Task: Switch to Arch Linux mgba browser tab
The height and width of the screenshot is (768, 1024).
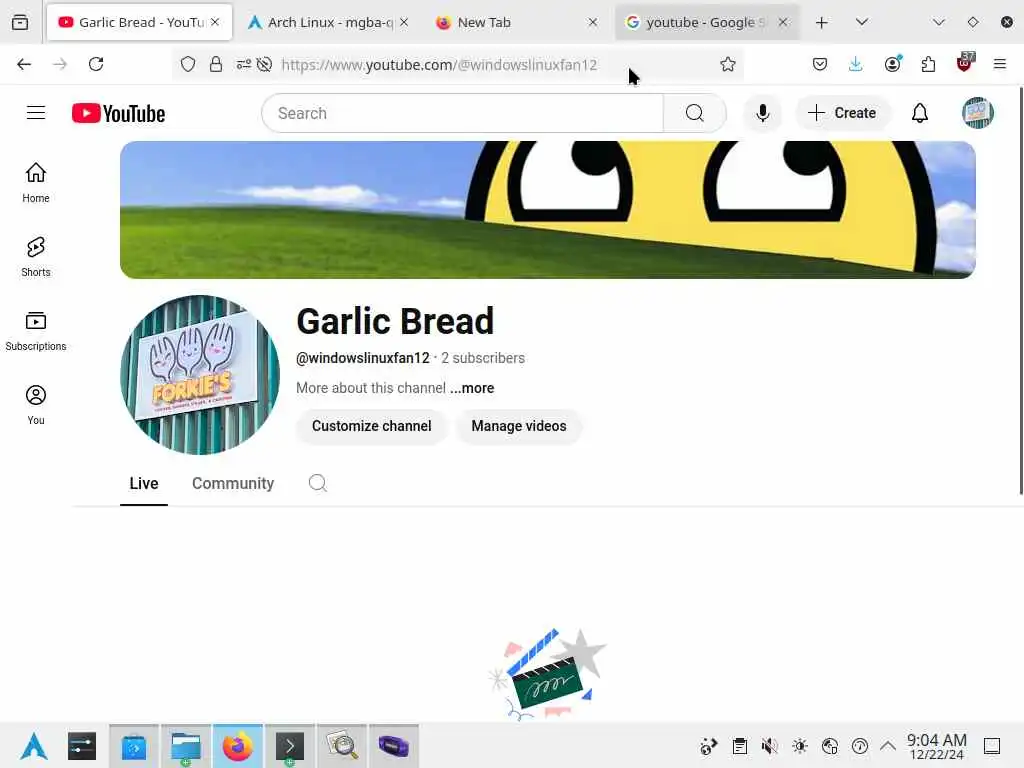Action: [322, 22]
